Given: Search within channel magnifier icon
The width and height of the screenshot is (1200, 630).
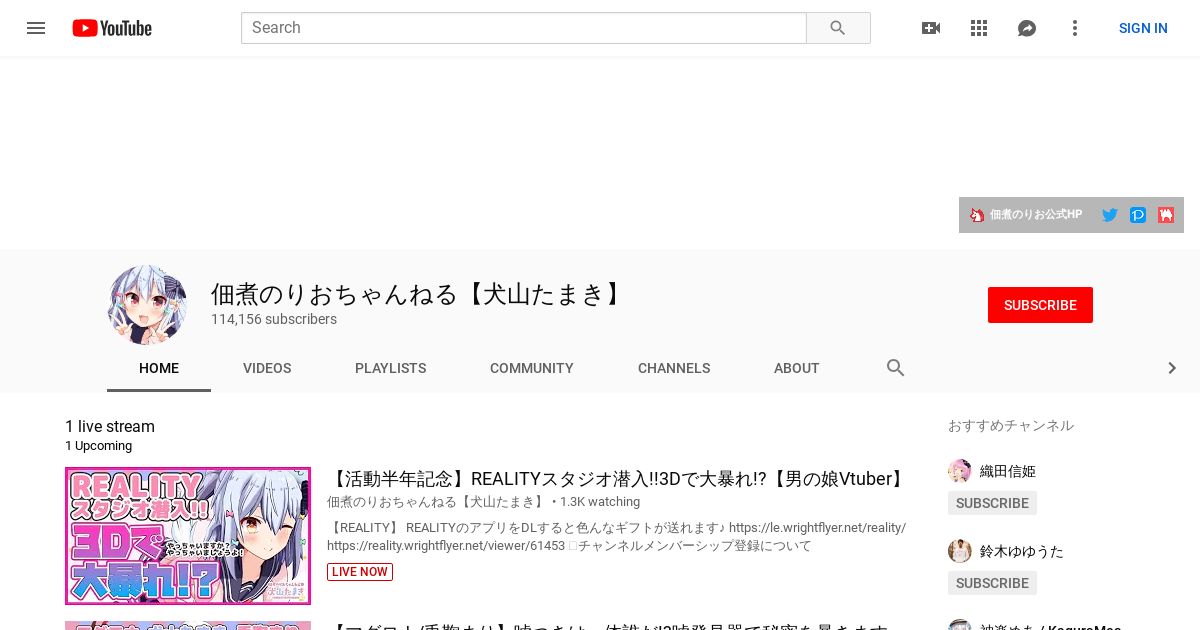Looking at the screenshot, I should coord(896,368).
